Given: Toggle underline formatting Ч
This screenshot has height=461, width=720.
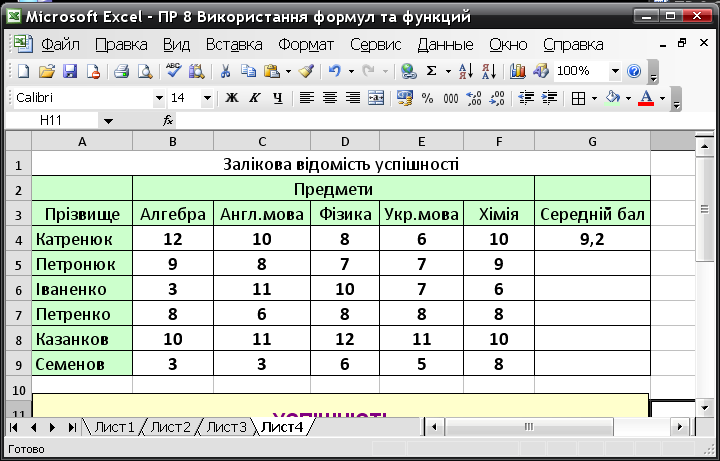Looking at the screenshot, I should pyautogui.click(x=278, y=98).
